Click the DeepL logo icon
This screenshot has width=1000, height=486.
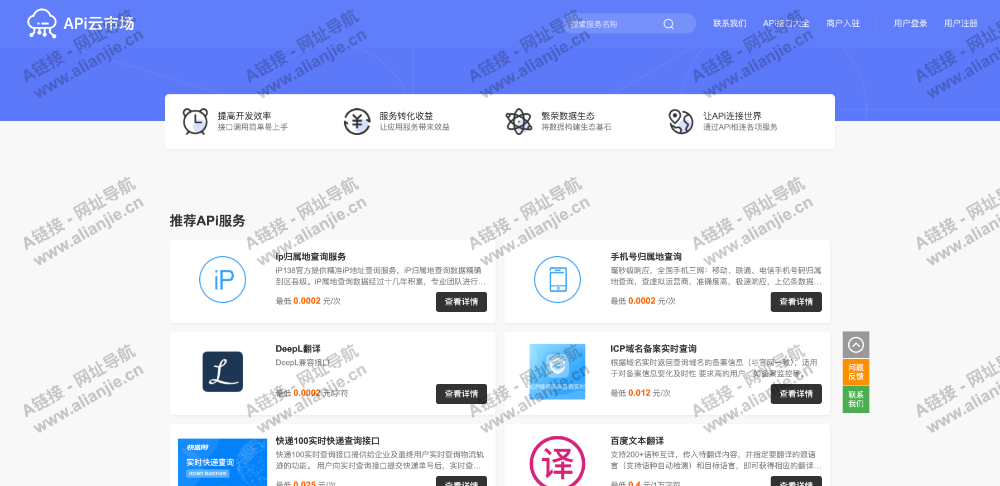(x=223, y=372)
